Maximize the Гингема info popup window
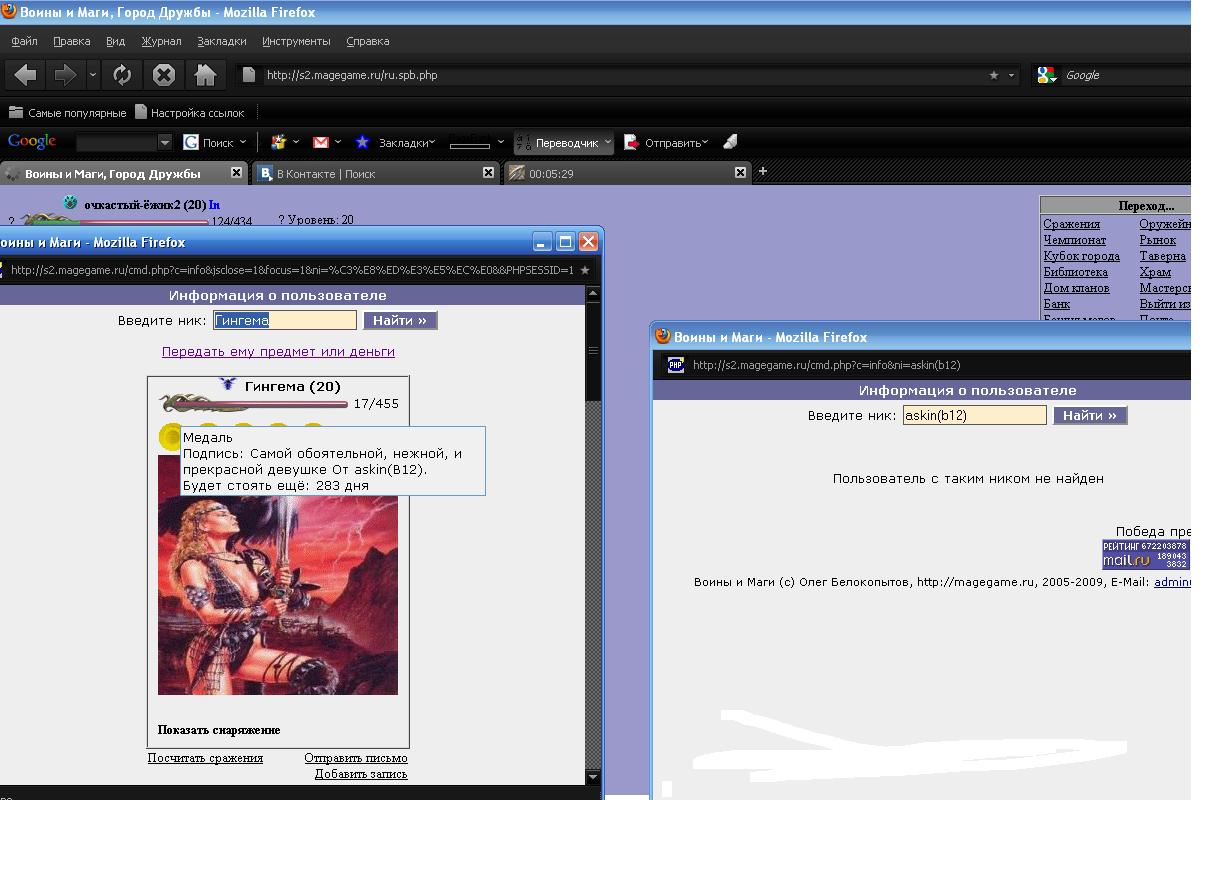The width and height of the screenshot is (1214, 871). [x=565, y=242]
